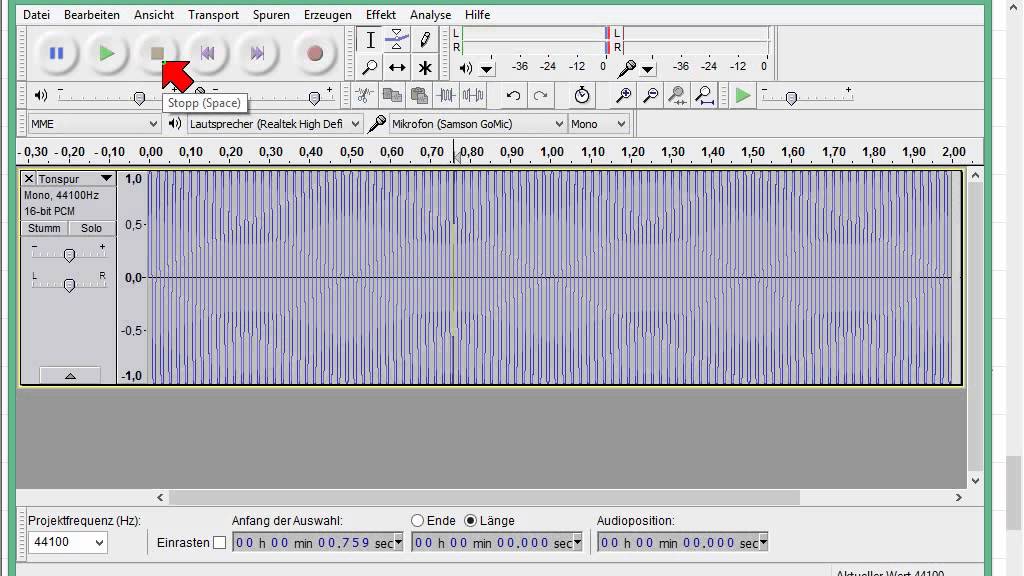1024x576 pixels.
Task: Click the Pause button
Action: [56, 53]
